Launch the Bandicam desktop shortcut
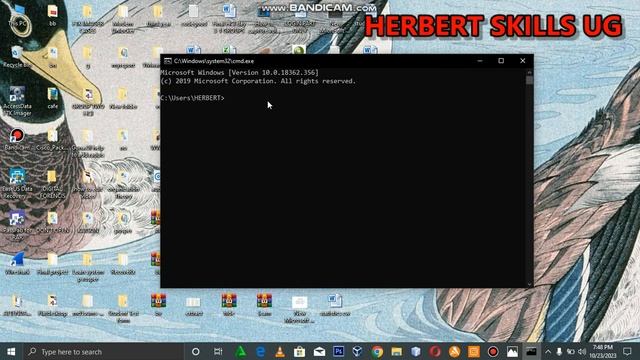 [x=17, y=139]
